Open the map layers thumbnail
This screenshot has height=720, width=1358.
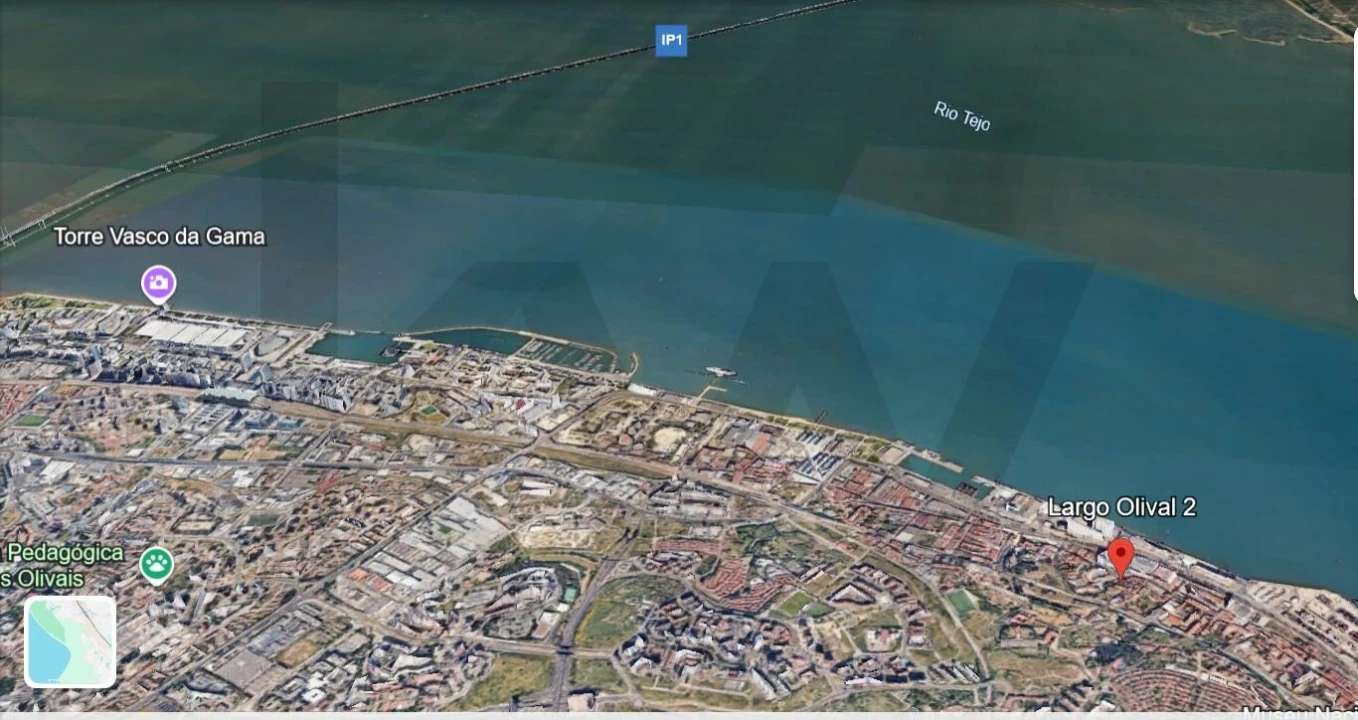[70, 642]
